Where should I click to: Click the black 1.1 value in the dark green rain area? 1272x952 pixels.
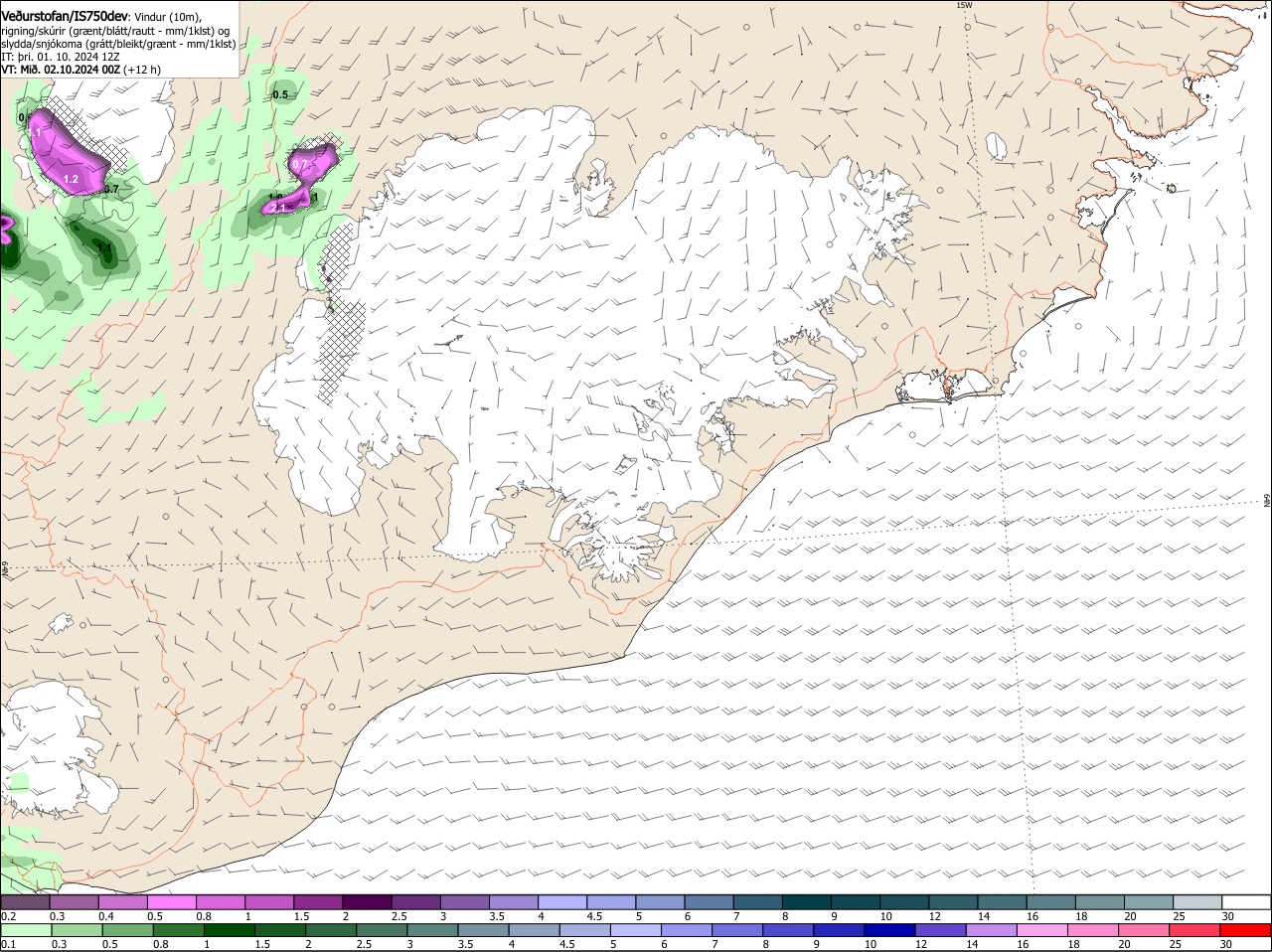(x=104, y=246)
